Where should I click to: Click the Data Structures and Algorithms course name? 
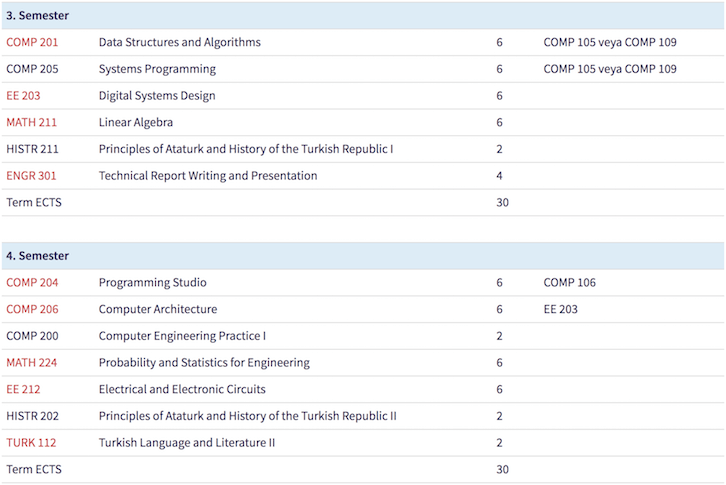(x=179, y=42)
